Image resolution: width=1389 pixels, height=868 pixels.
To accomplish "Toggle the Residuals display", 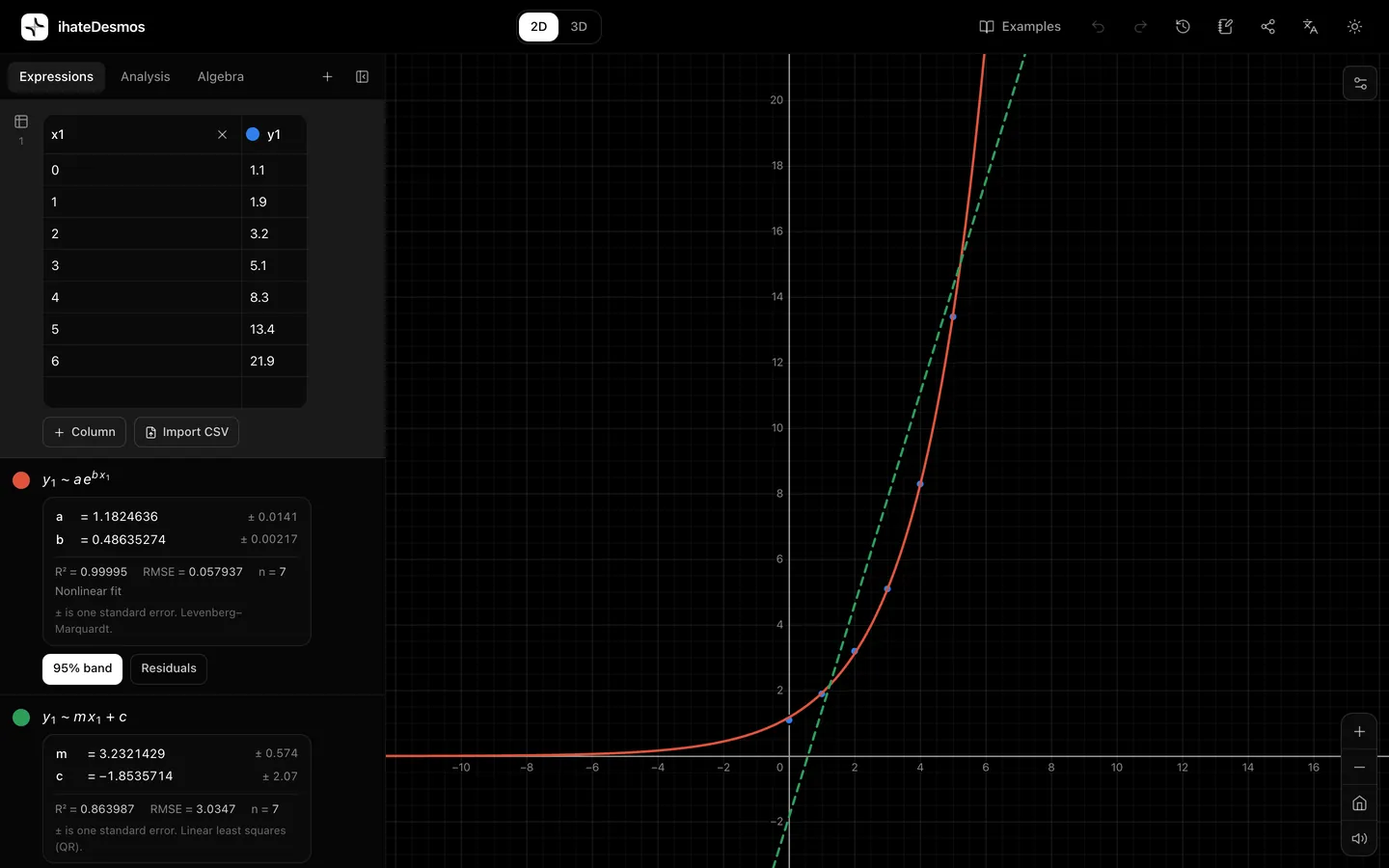I will click(x=169, y=668).
